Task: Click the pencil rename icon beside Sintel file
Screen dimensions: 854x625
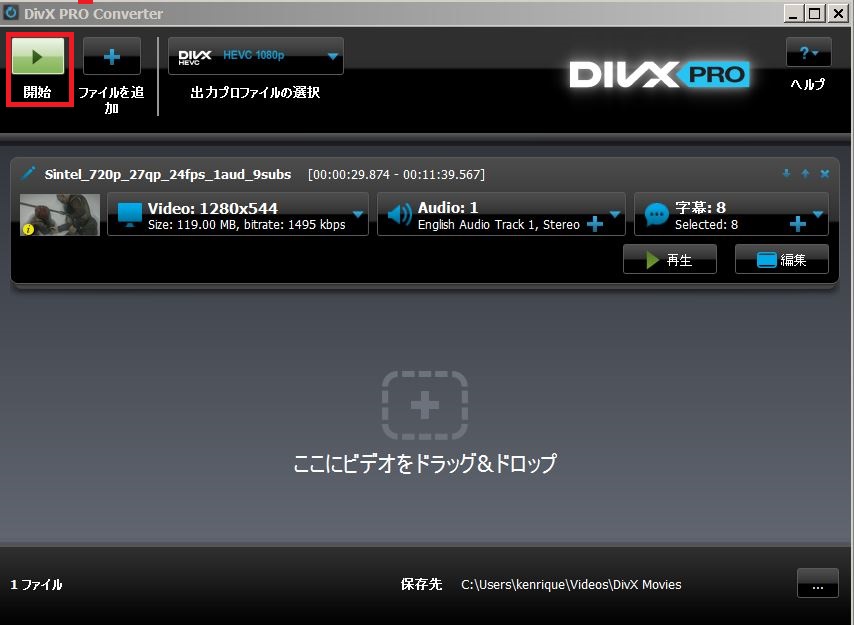Action: pos(28,174)
